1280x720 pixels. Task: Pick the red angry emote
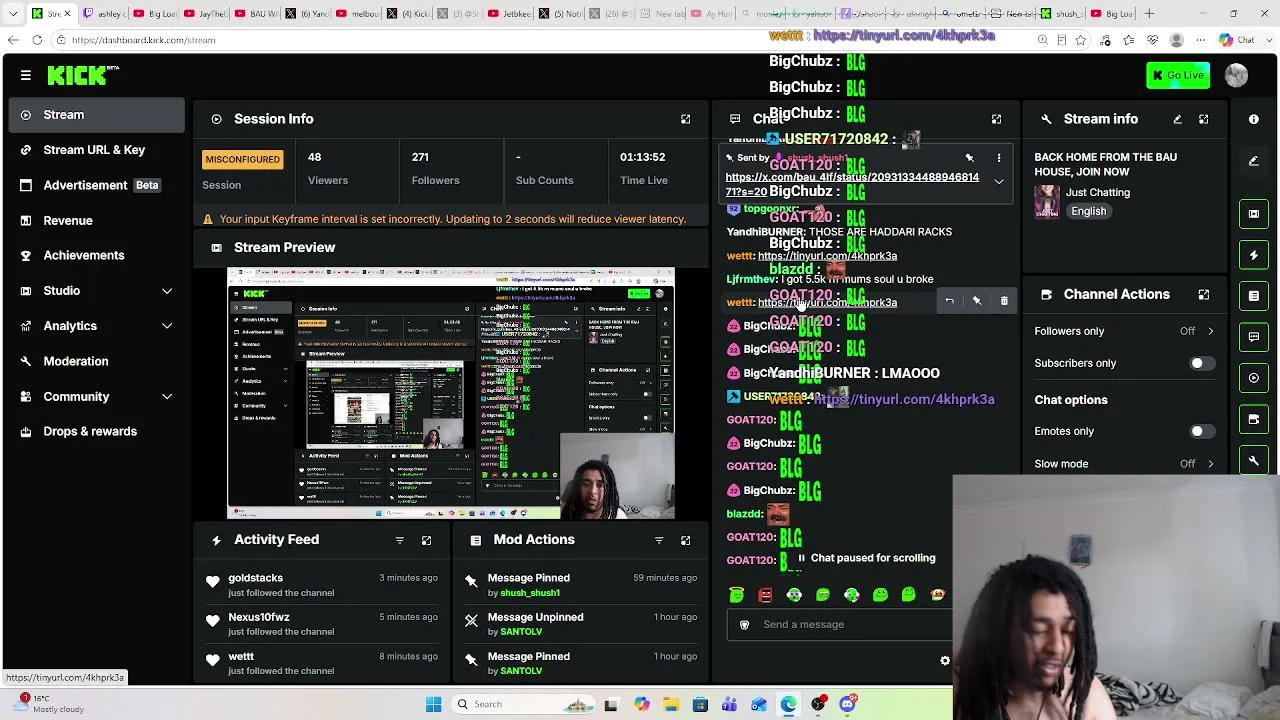pyautogui.click(x=765, y=595)
